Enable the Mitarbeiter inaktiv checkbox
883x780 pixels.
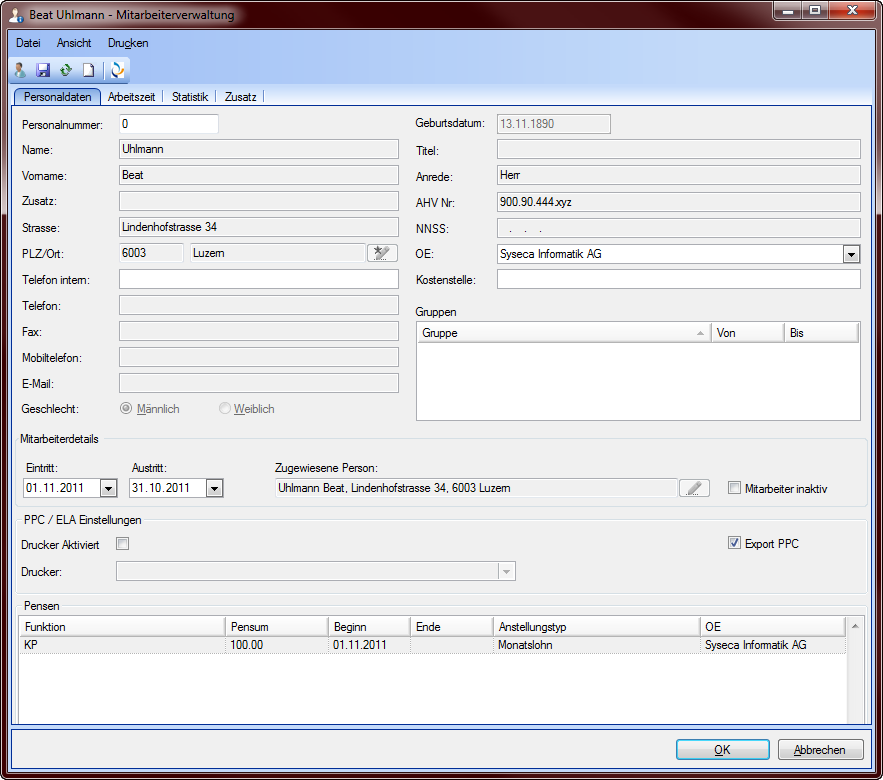735,488
